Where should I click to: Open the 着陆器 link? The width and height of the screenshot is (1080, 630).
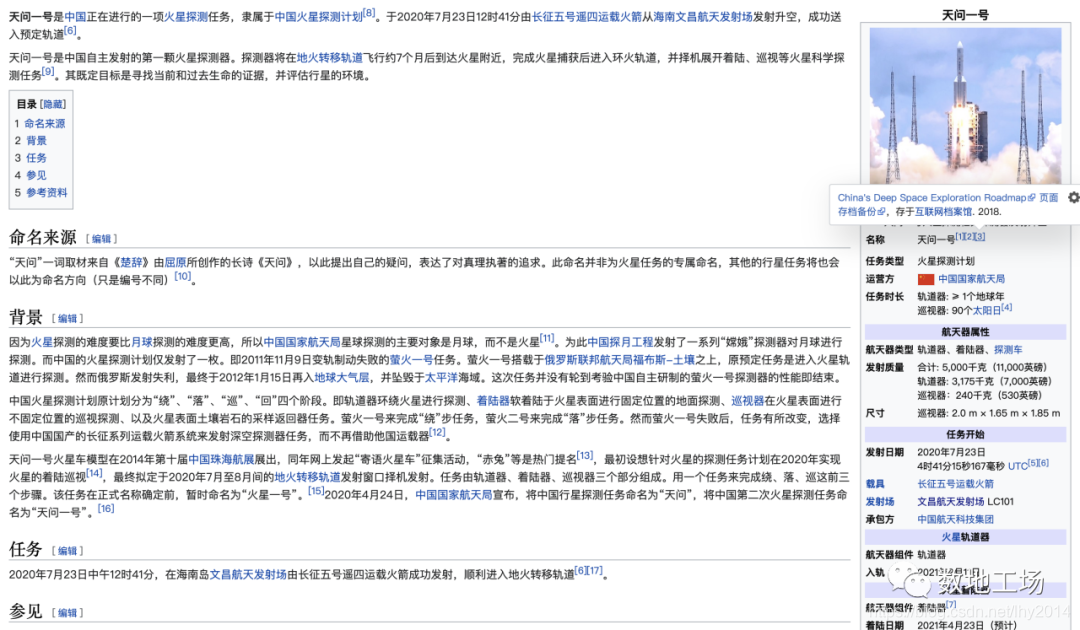point(493,401)
